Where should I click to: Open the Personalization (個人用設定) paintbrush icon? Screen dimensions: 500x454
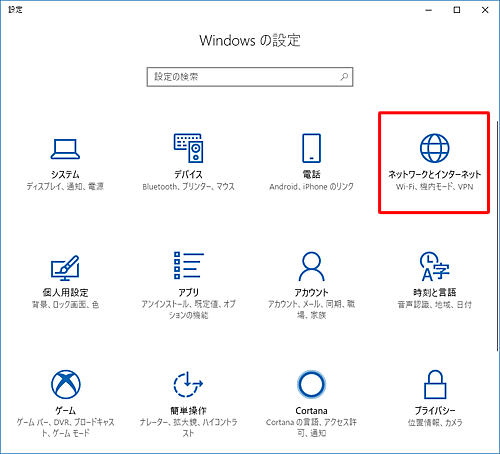[x=65, y=268]
